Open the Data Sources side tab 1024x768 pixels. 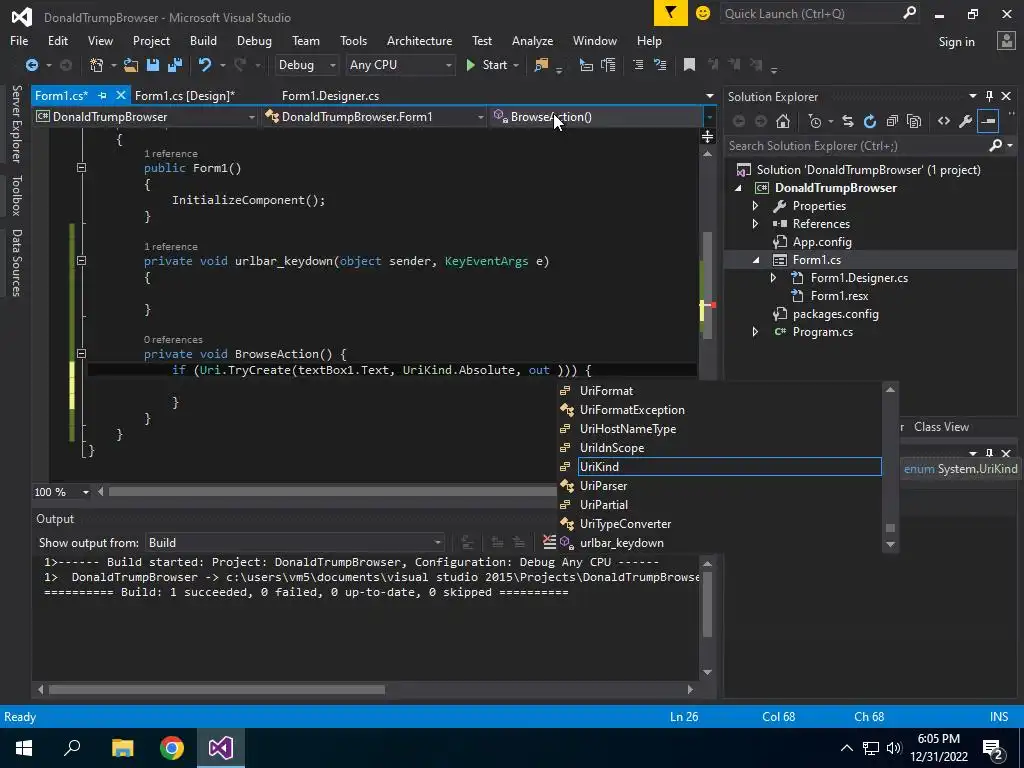point(16,263)
